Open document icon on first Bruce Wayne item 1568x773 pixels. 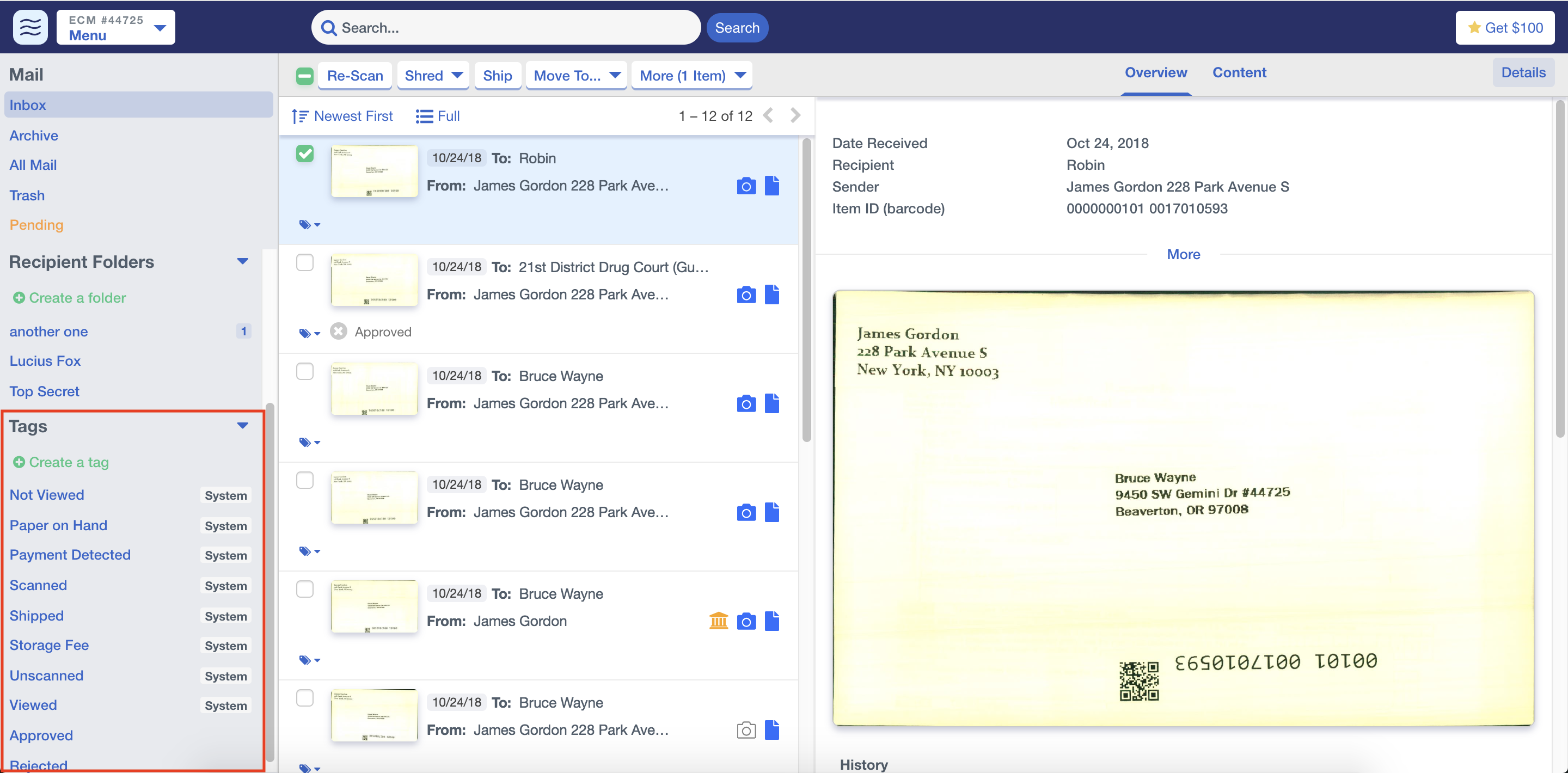(x=772, y=403)
